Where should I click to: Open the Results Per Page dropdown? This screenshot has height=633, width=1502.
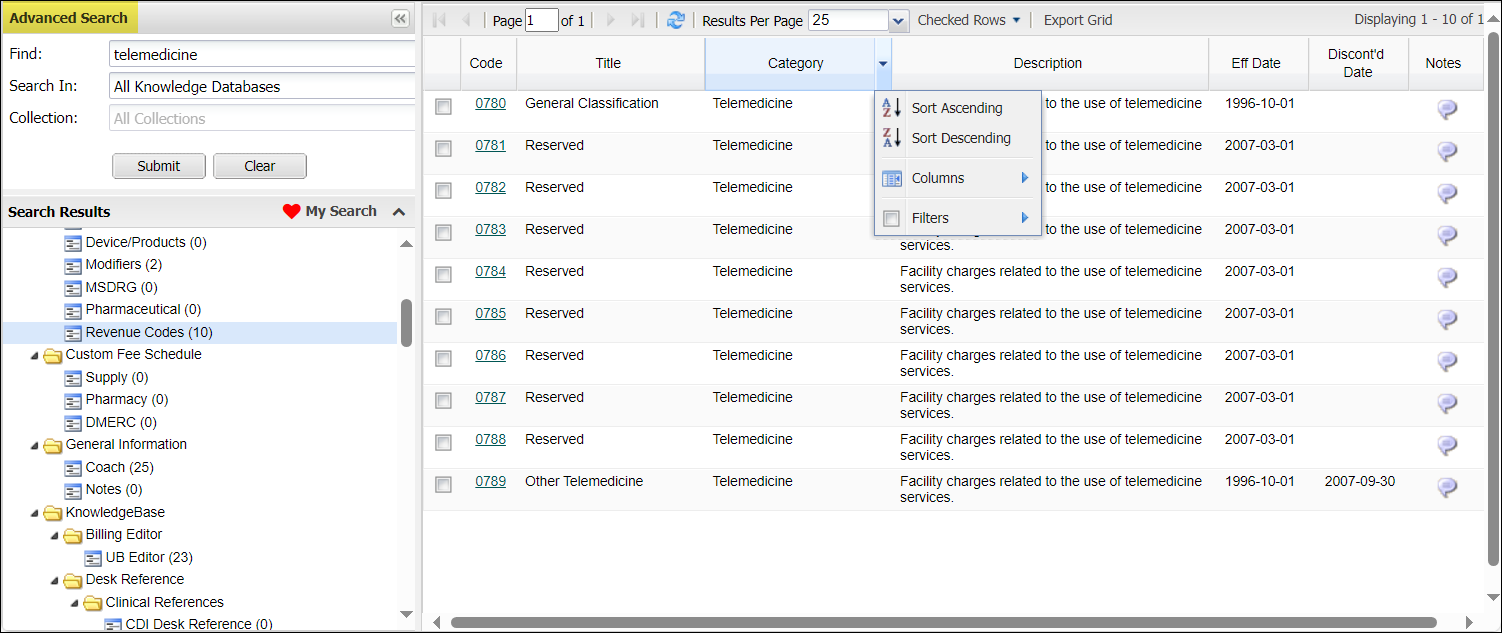[897, 21]
